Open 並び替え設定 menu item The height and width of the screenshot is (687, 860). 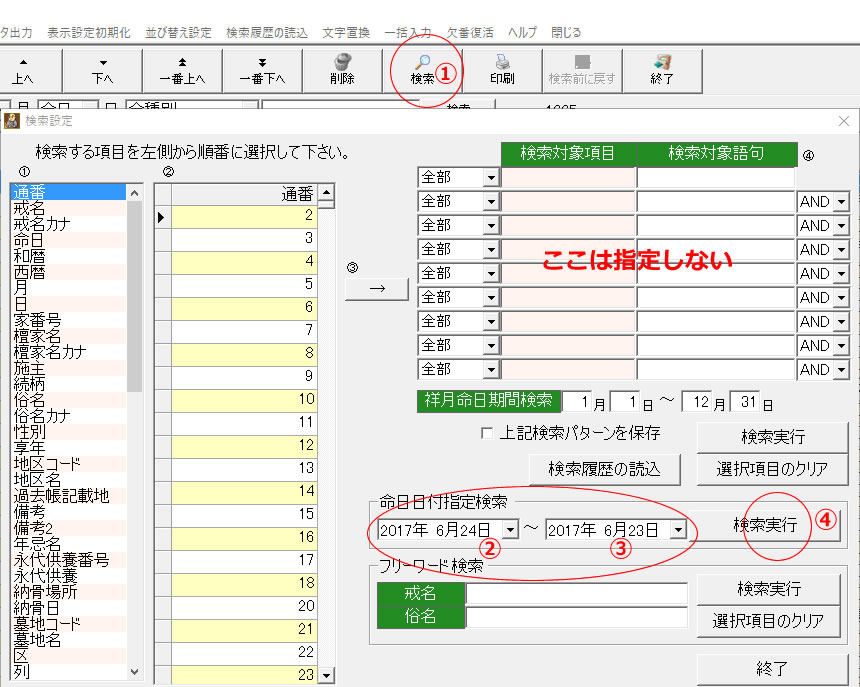click(x=178, y=32)
